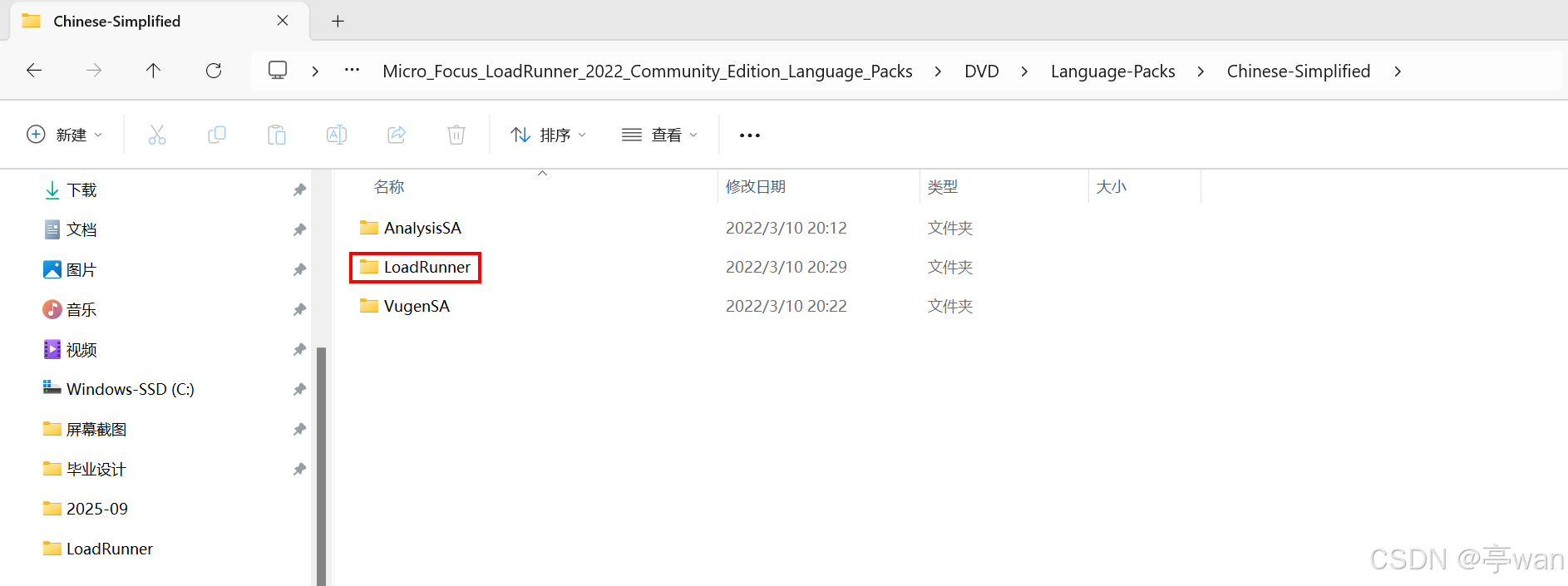Click the forward navigation arrow

pyautogui.click(x=94, y=71)
